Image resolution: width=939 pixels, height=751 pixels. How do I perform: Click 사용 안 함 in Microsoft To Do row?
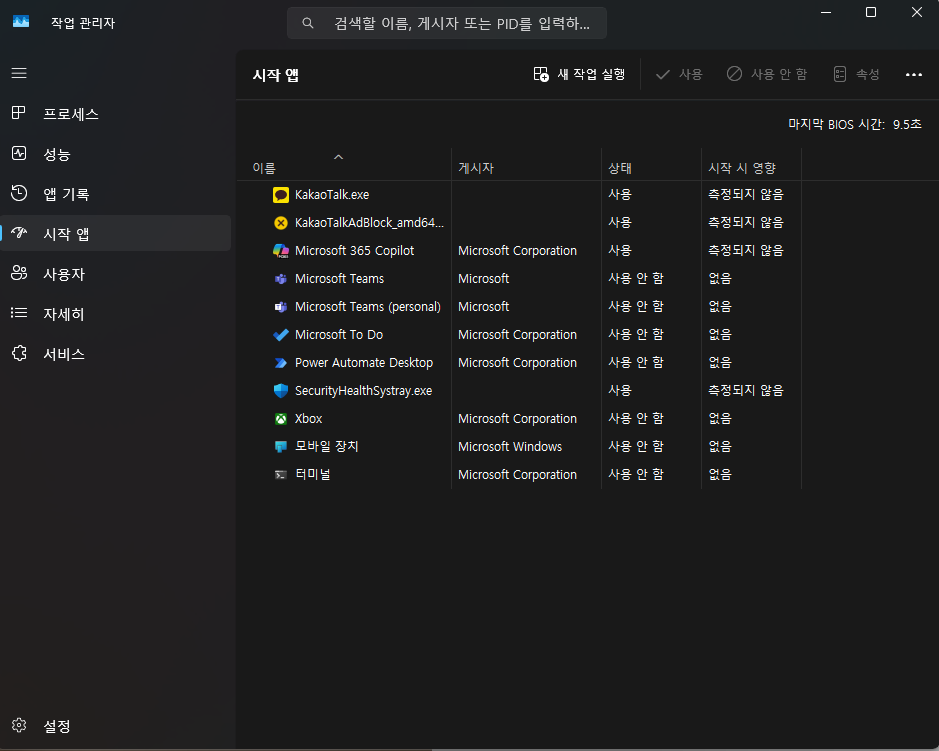tap(636, 335)
